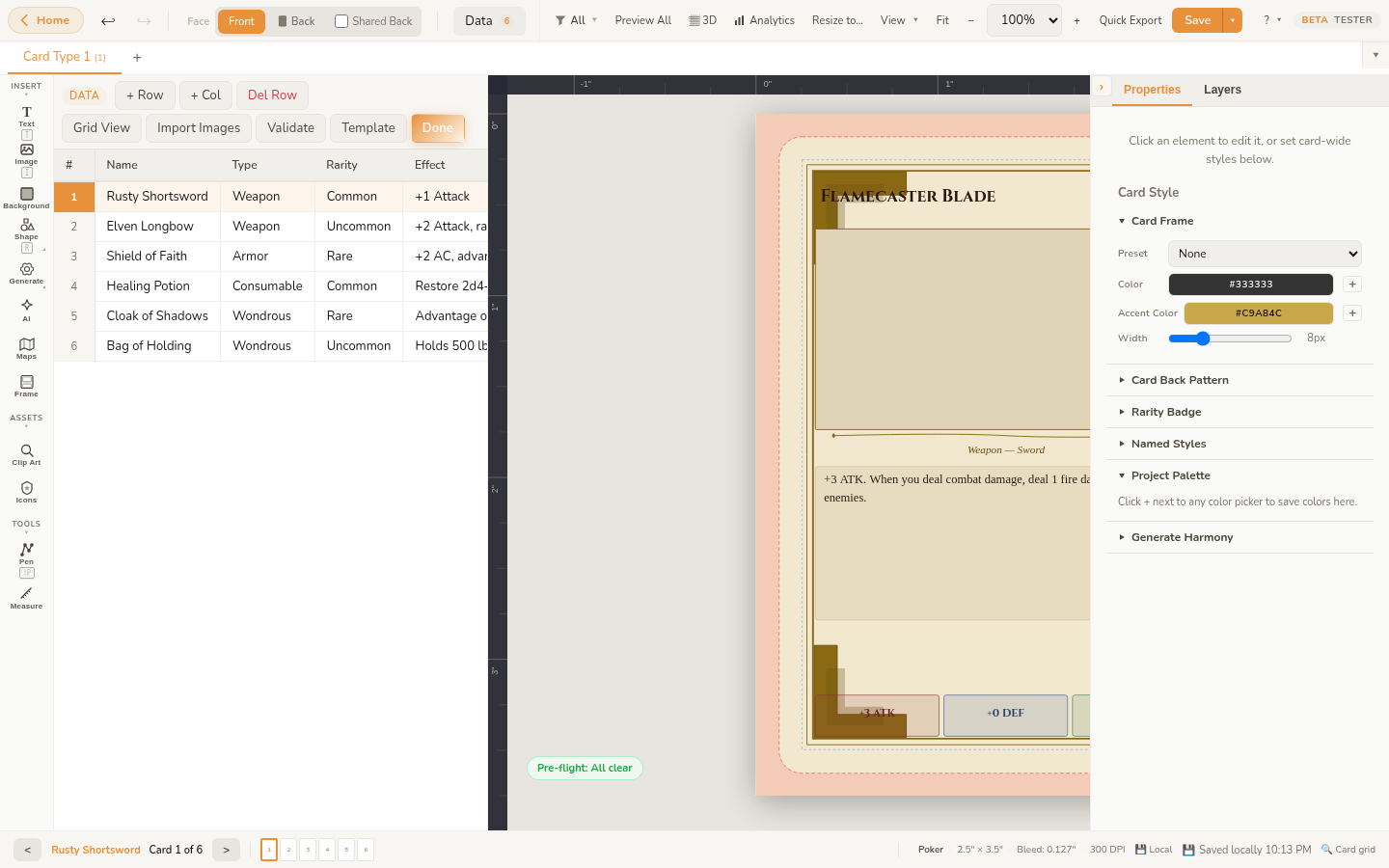
Task: Go to next card
Action: pyautogui.click(x=226, y=850)
